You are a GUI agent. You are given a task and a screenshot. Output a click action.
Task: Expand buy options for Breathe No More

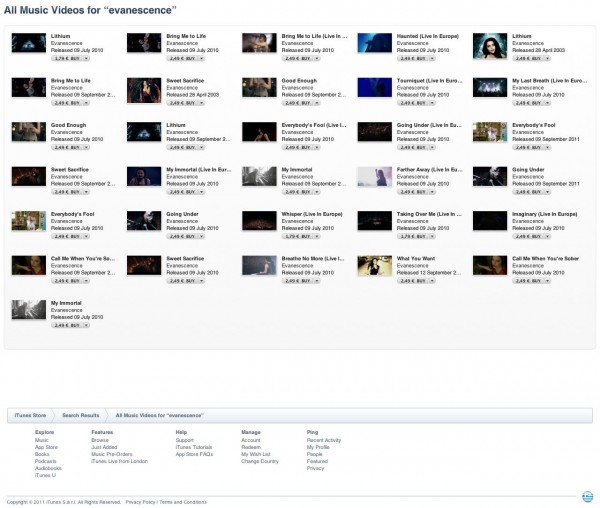tap(317, 281)
